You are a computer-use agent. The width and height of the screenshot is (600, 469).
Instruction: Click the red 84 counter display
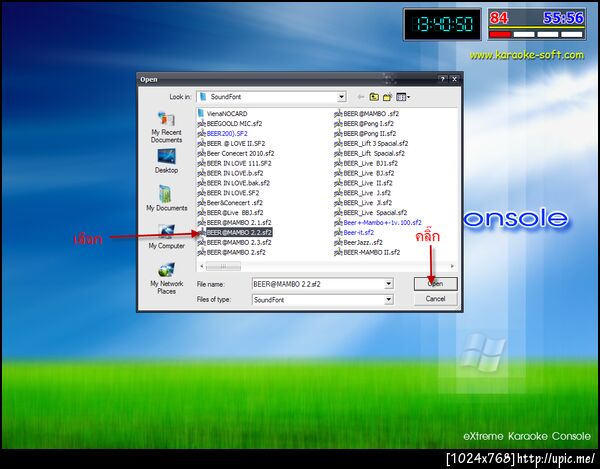click(x=499, y=18)
